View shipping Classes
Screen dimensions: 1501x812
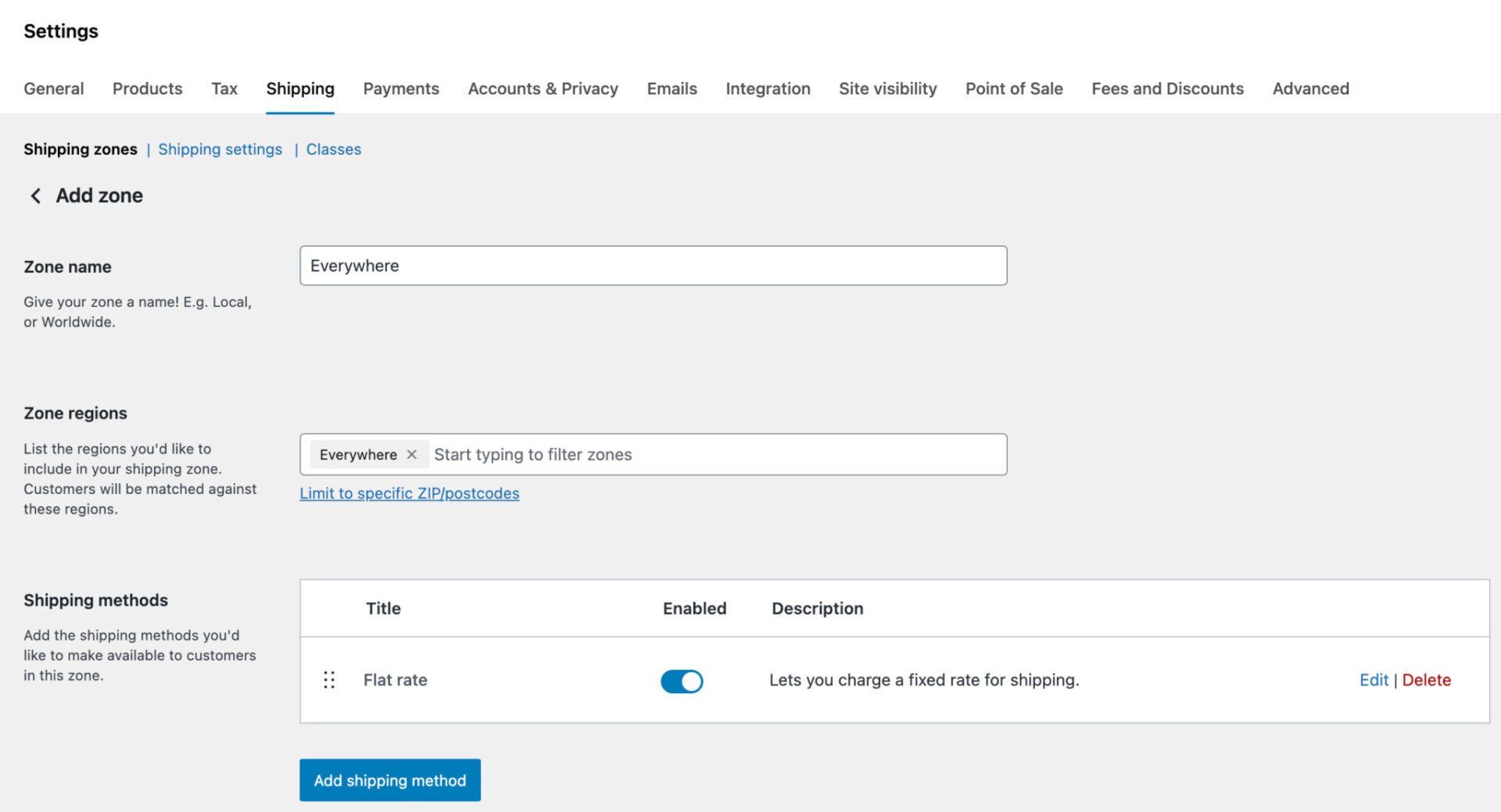pos(334,148)
